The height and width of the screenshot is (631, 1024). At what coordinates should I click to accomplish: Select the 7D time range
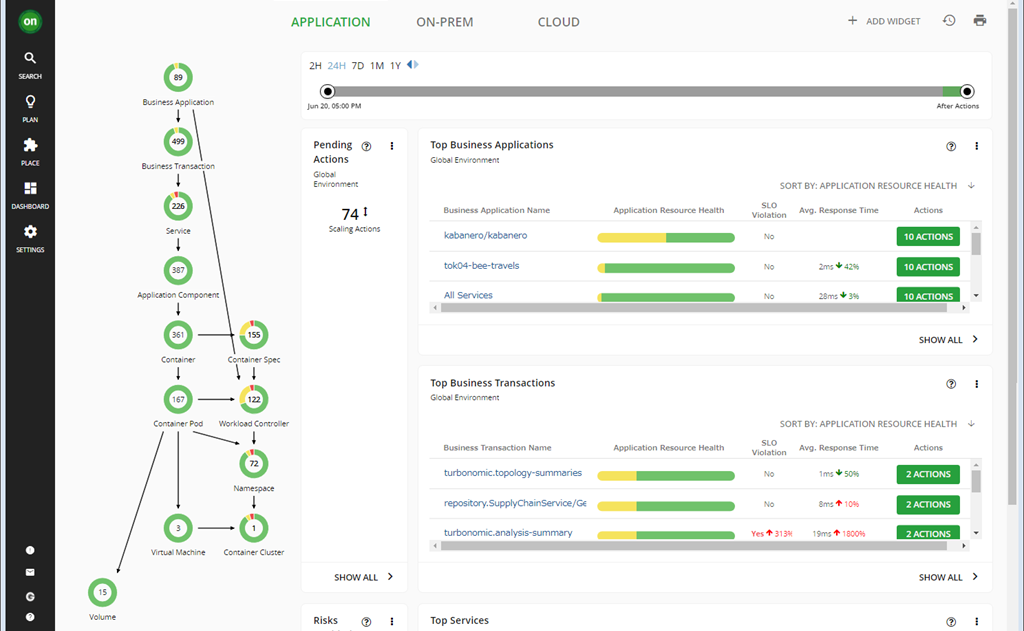pyautogui.click(x=358, y=65)
